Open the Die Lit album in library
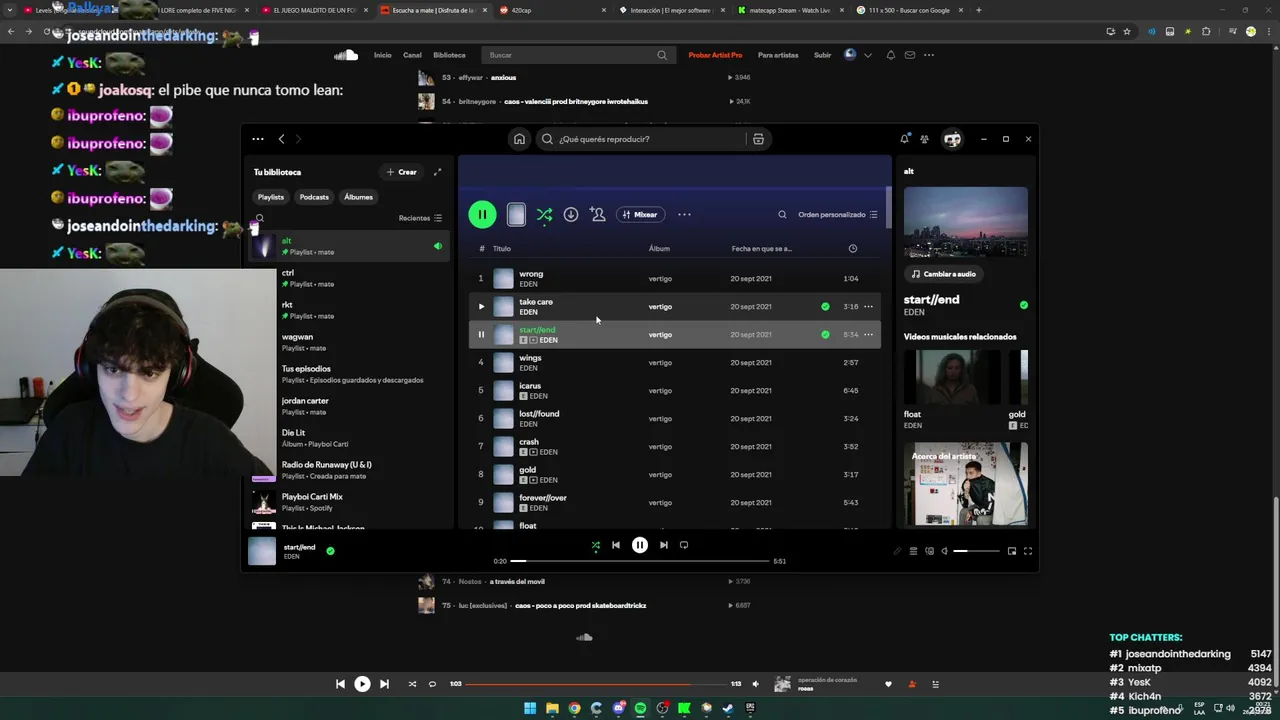This screenshot has height=720, width=1280. point(349,438)
